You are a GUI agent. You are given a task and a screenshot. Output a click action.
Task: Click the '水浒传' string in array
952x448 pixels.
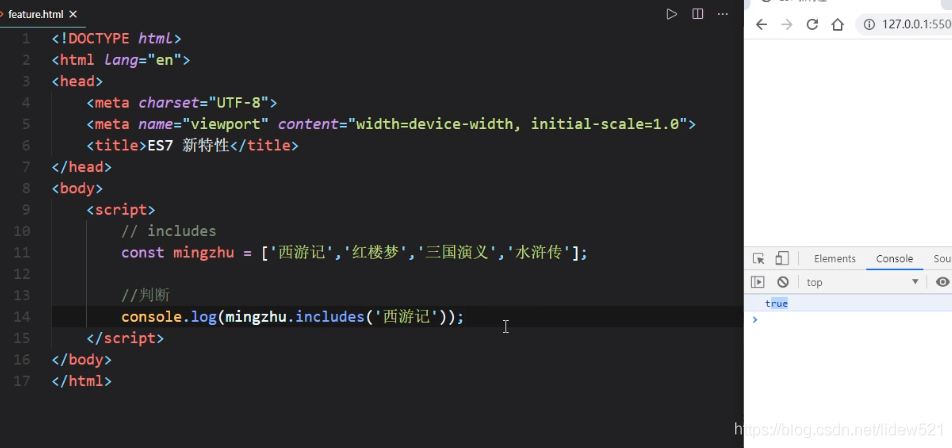tap(537, 253)
